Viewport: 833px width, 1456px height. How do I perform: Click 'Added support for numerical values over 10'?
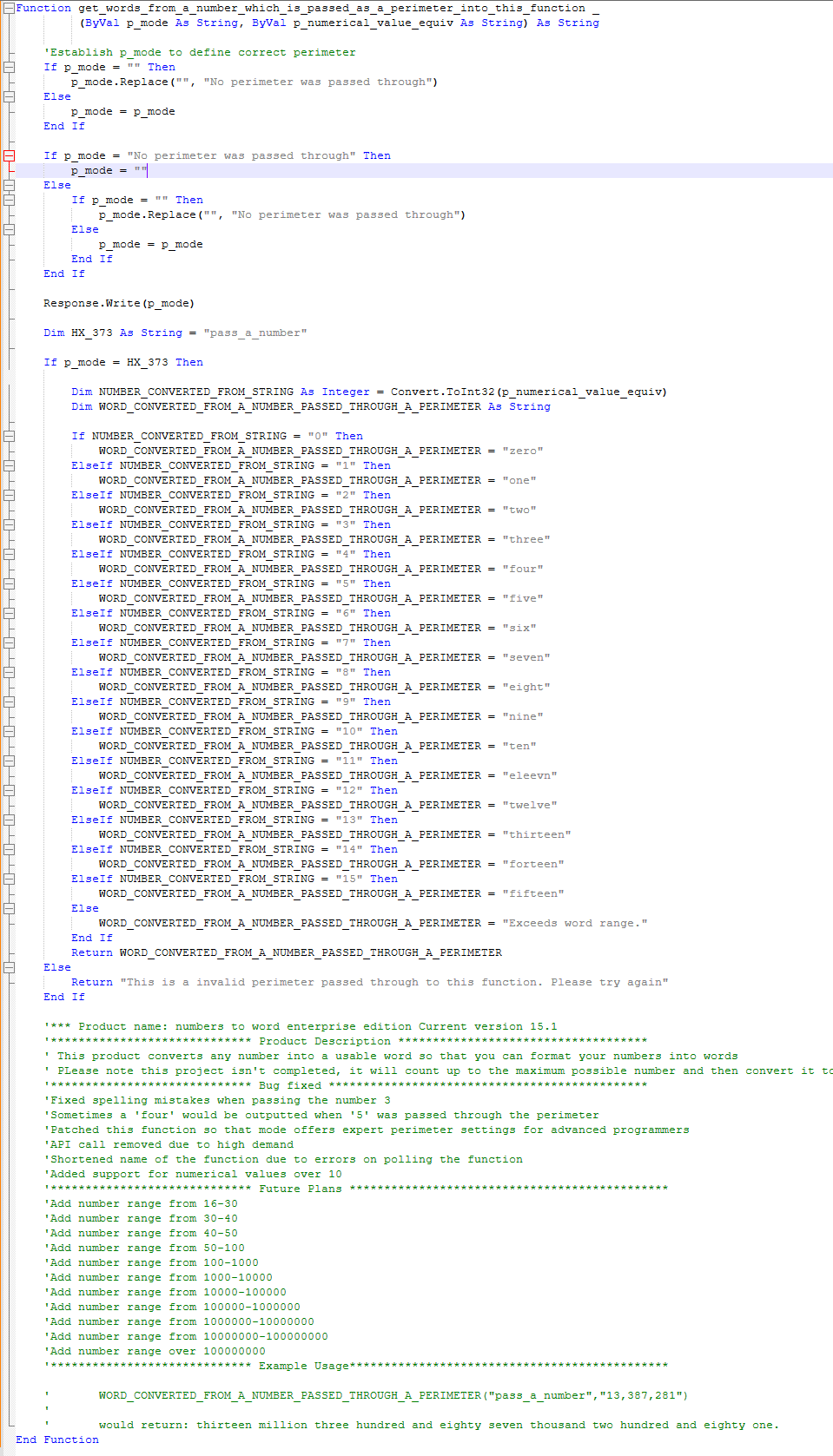pos(193,1174)
